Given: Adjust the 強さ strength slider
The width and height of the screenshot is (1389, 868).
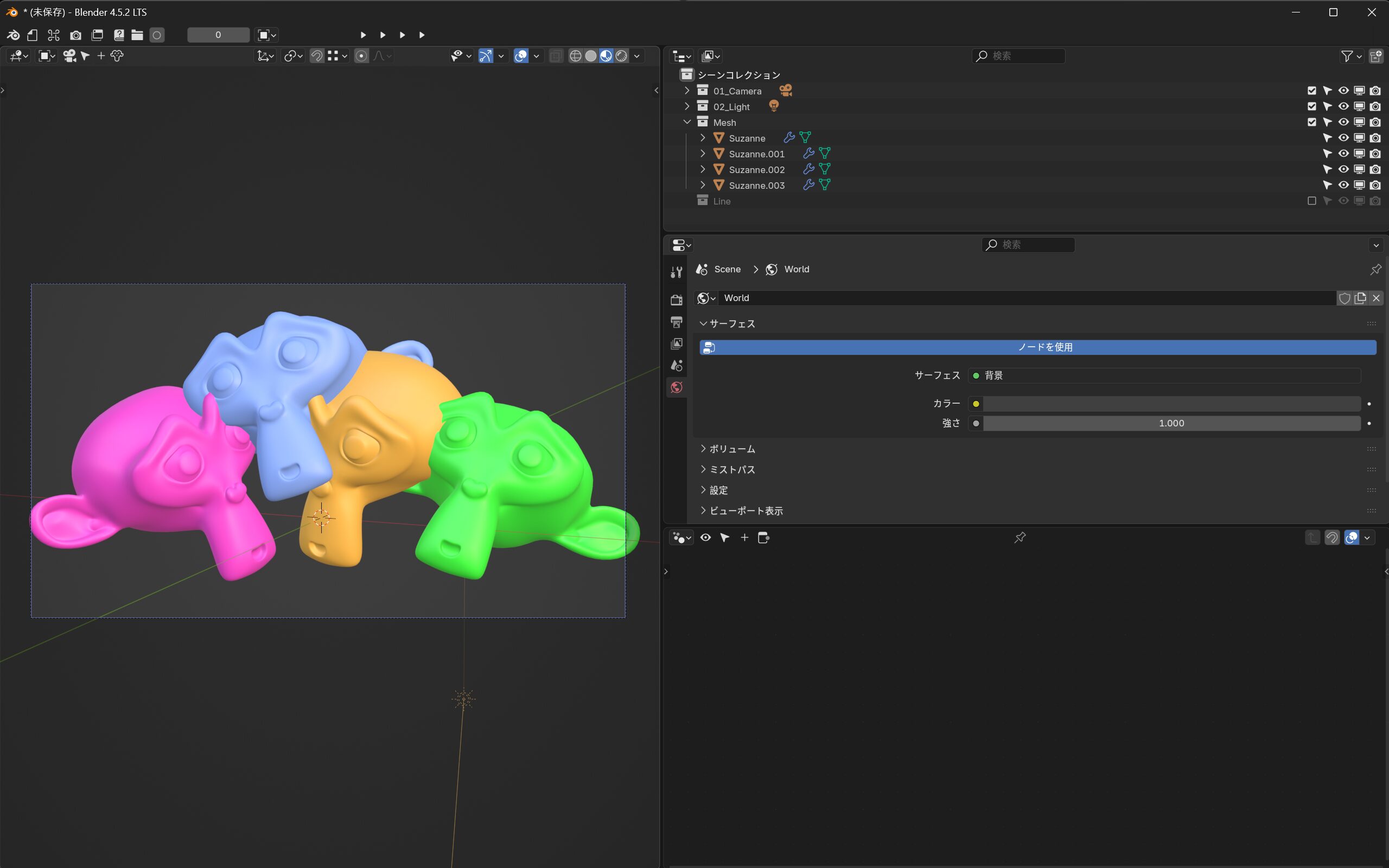Looking at the screenshot, I should (1171, 423).
